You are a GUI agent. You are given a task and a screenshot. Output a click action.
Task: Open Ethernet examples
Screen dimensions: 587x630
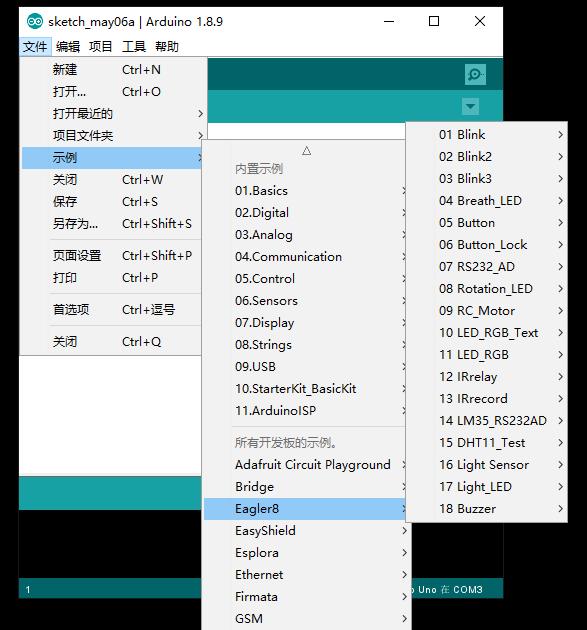point(305,575)
